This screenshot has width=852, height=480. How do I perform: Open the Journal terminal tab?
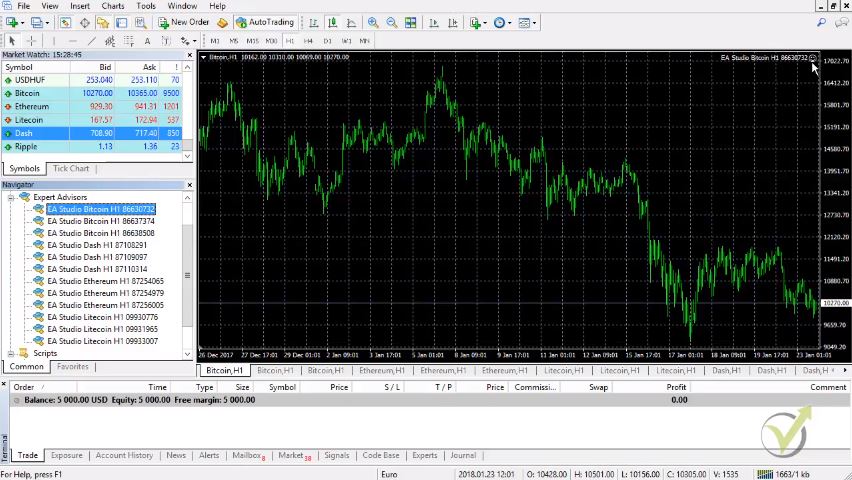point(463,456)
